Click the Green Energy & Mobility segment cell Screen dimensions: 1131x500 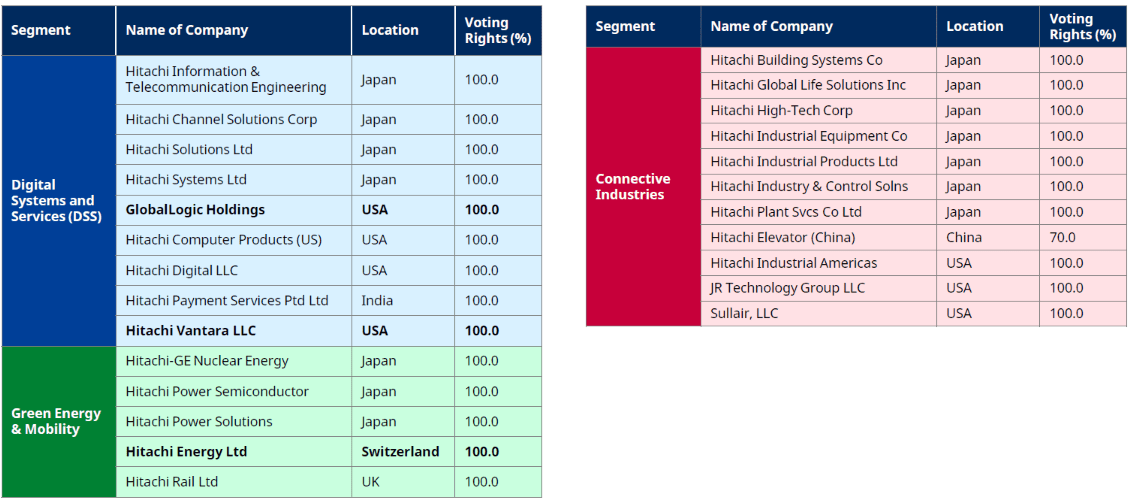[x=57, y=421]
